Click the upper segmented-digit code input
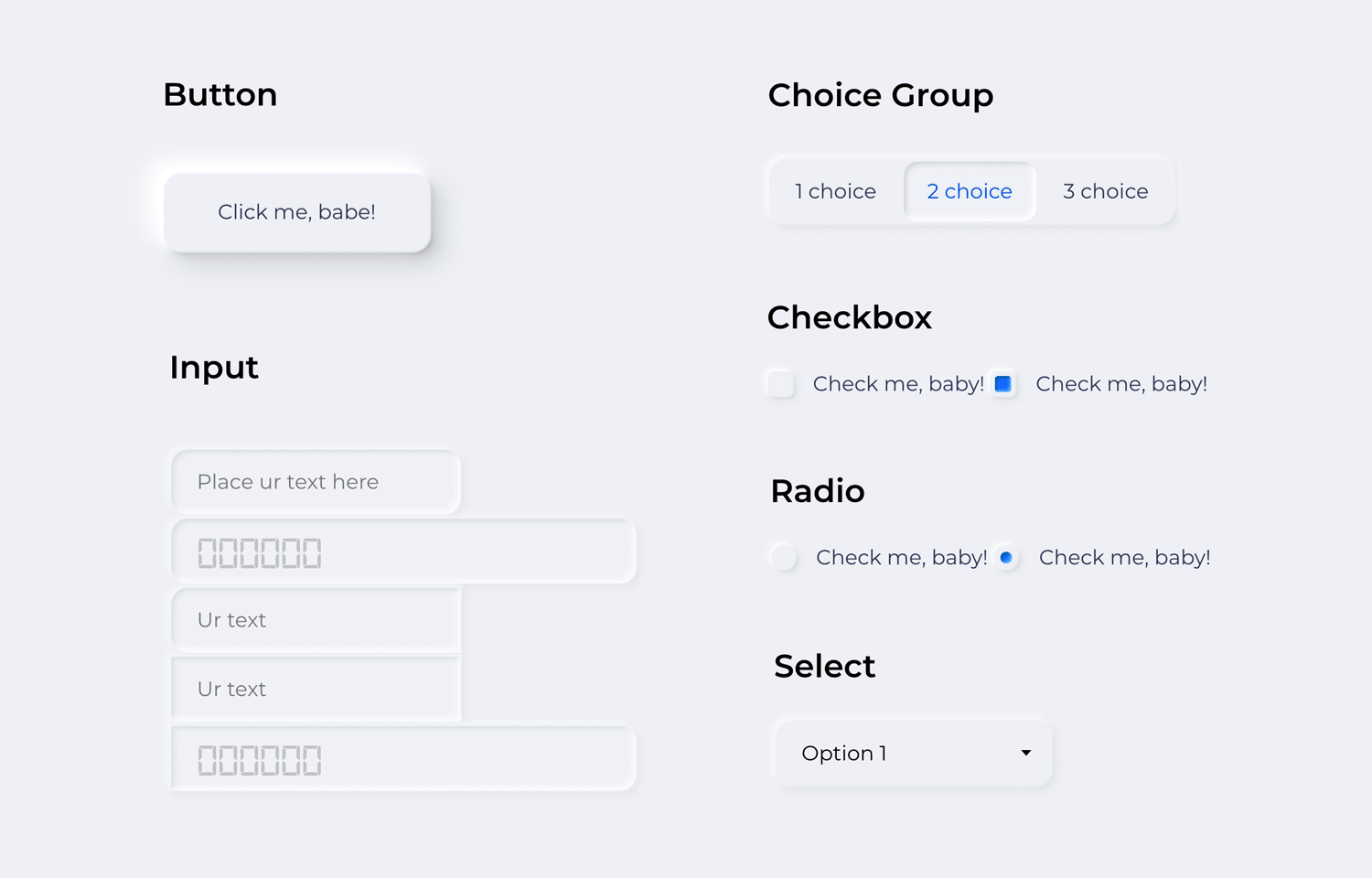 (403, 552)
